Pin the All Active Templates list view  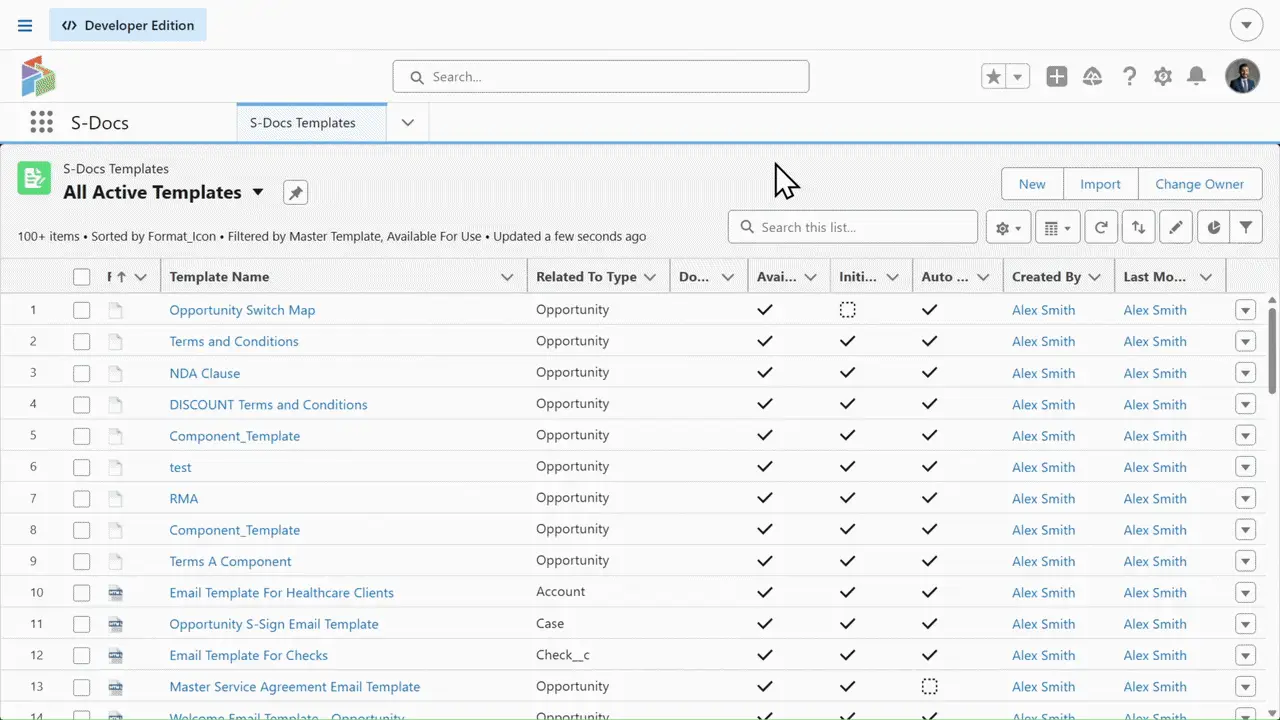point(295,193)
